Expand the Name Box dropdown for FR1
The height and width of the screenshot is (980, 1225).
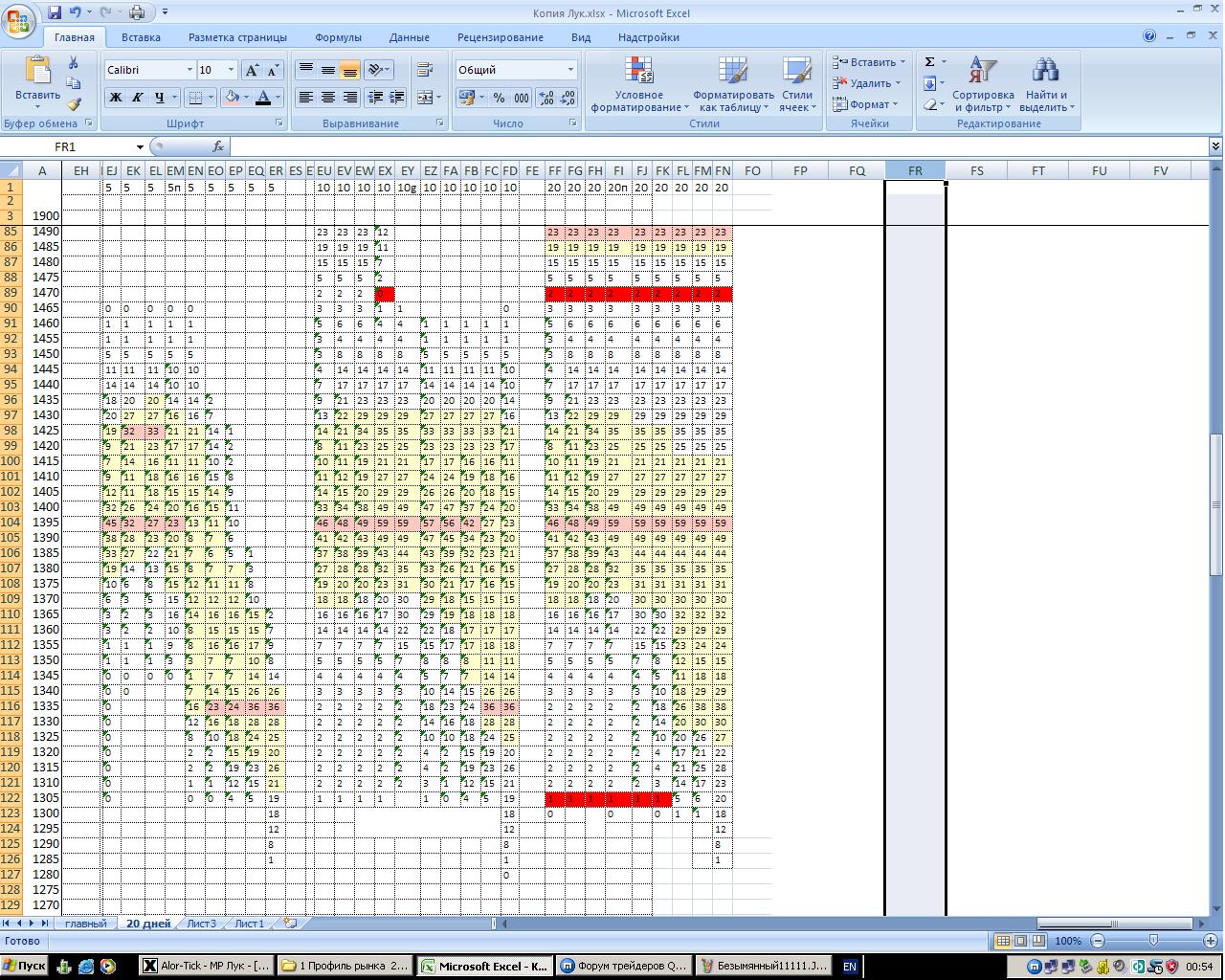click(x=140, y=146)
